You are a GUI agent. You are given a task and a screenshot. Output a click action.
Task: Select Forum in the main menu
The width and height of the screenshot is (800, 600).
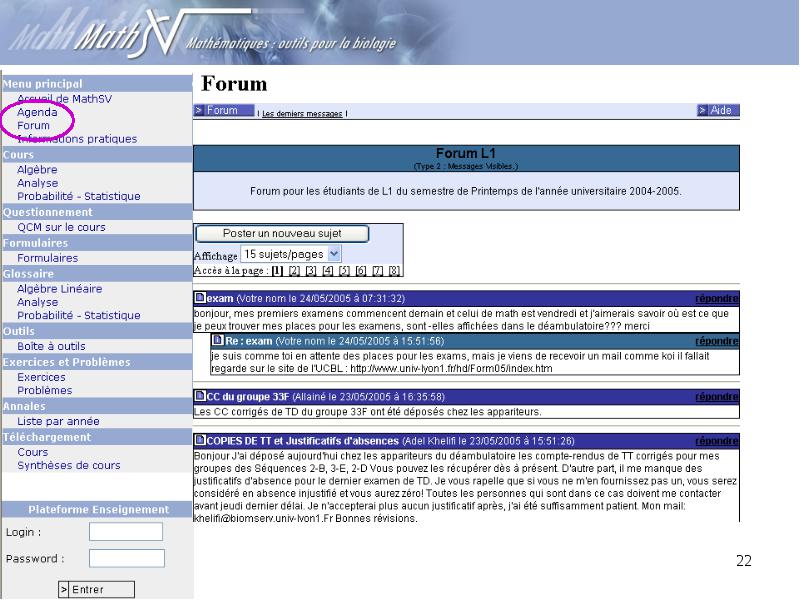coord(33,125)
